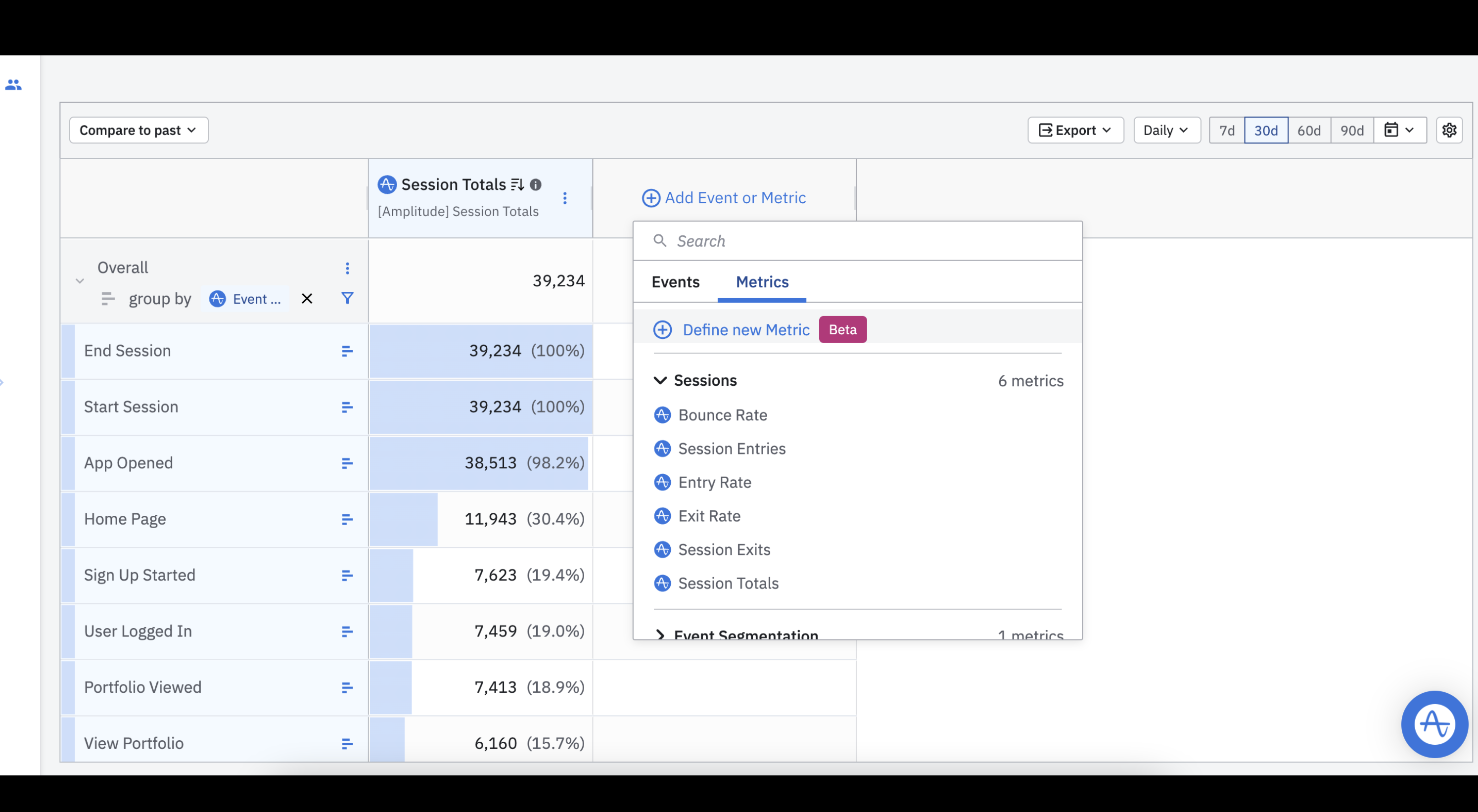Viewport: 1478px width, 812px height.
Task: Click the settings gear icon
Action: [1449, 130]
